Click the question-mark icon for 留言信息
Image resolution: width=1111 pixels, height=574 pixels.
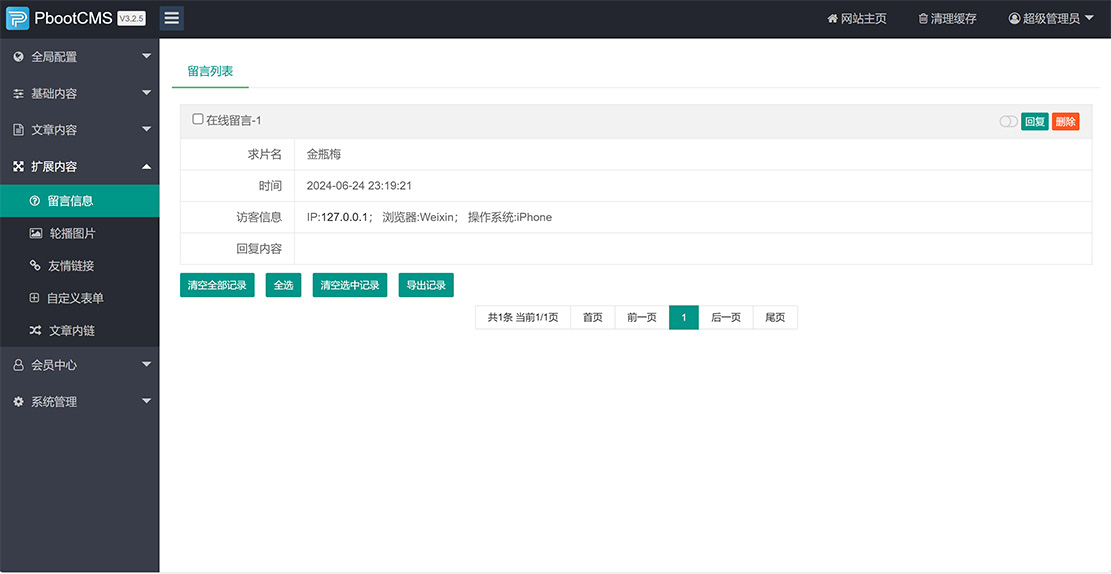pyautogui.click(x=35, y=201)
